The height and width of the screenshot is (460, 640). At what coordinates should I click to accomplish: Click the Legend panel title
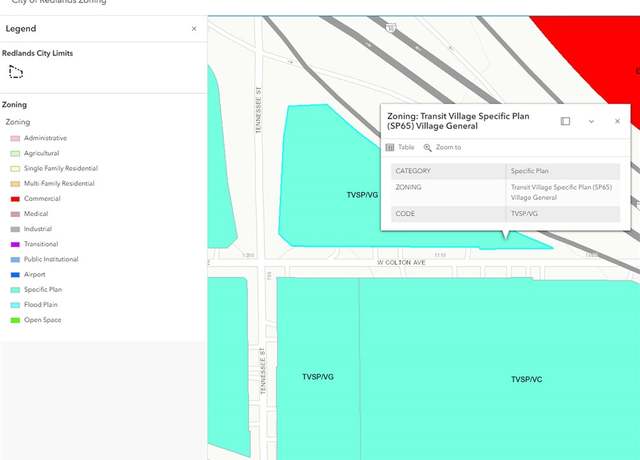[x=21, y=29]
